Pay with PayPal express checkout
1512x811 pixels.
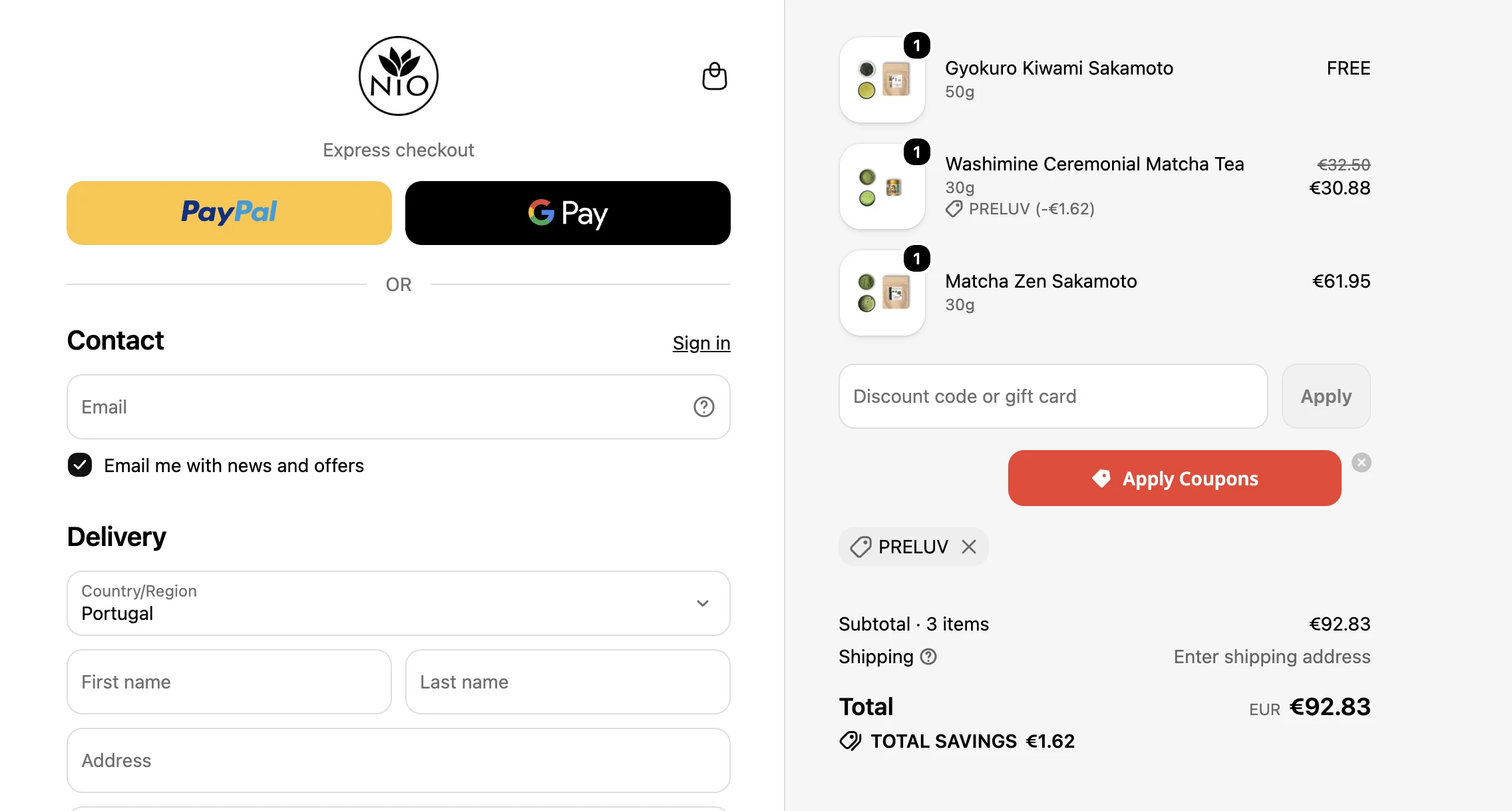pos(229,213)
